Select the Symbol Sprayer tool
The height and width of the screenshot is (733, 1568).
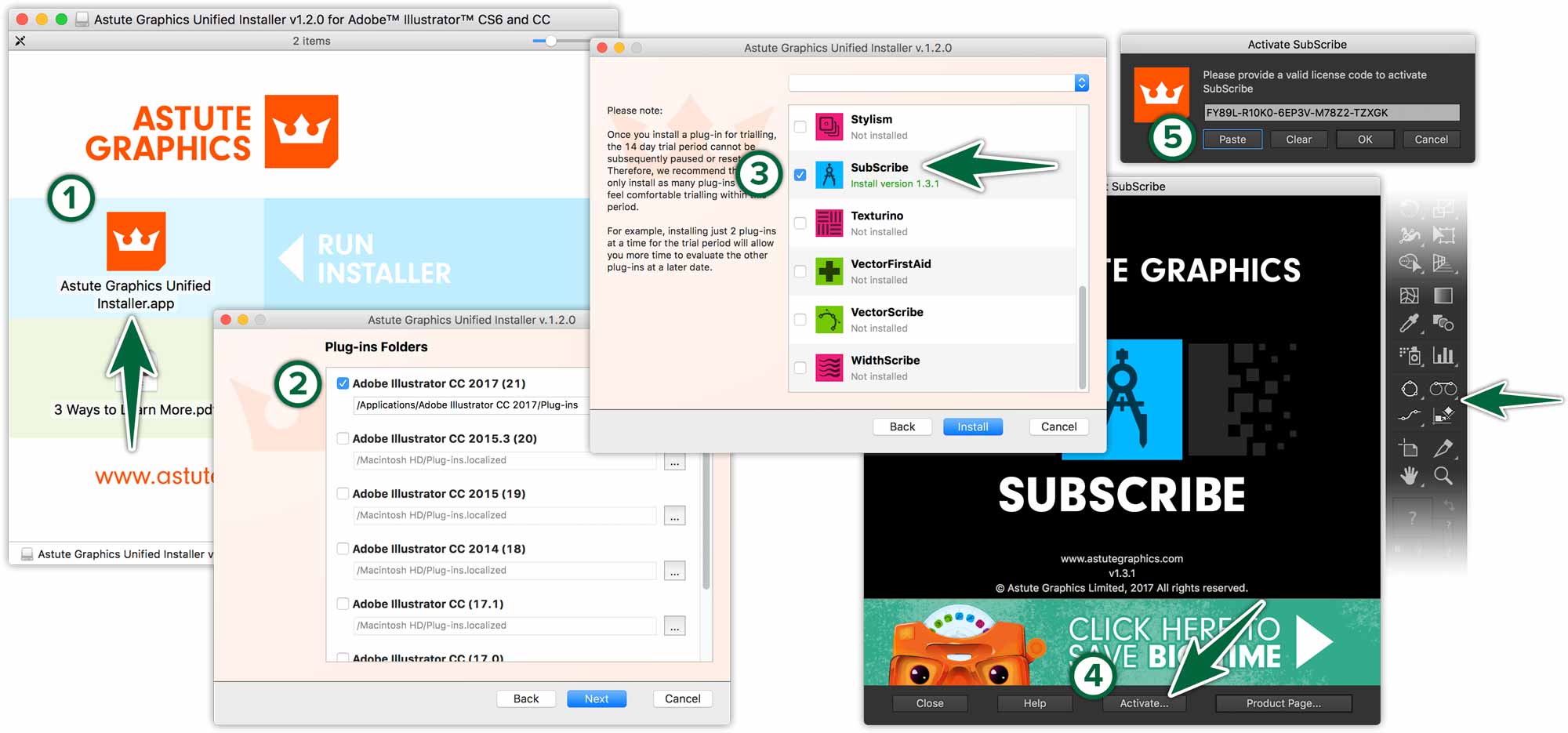tap(1410, 356)
